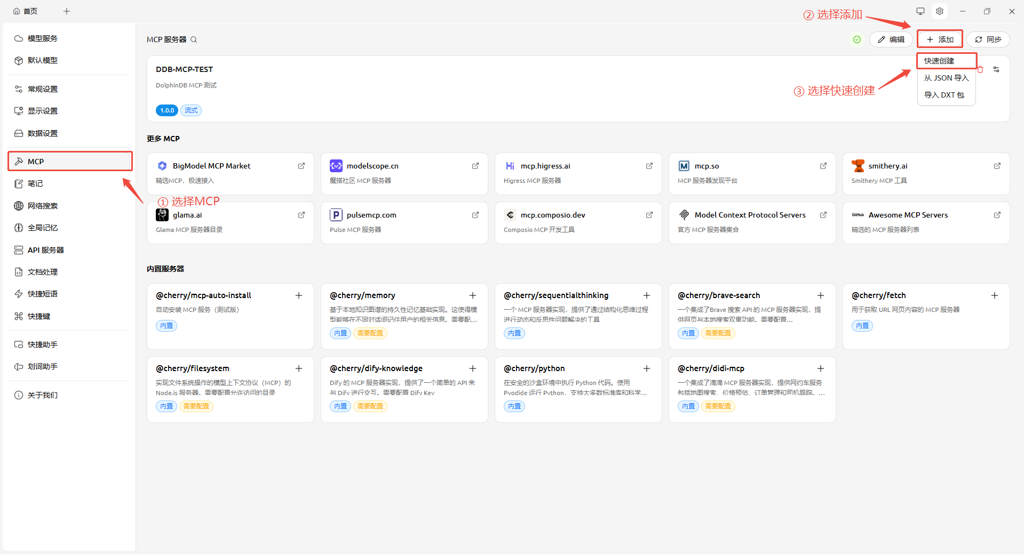
Task: Click the gear settings icon in title bar
Action: [939, 12]
